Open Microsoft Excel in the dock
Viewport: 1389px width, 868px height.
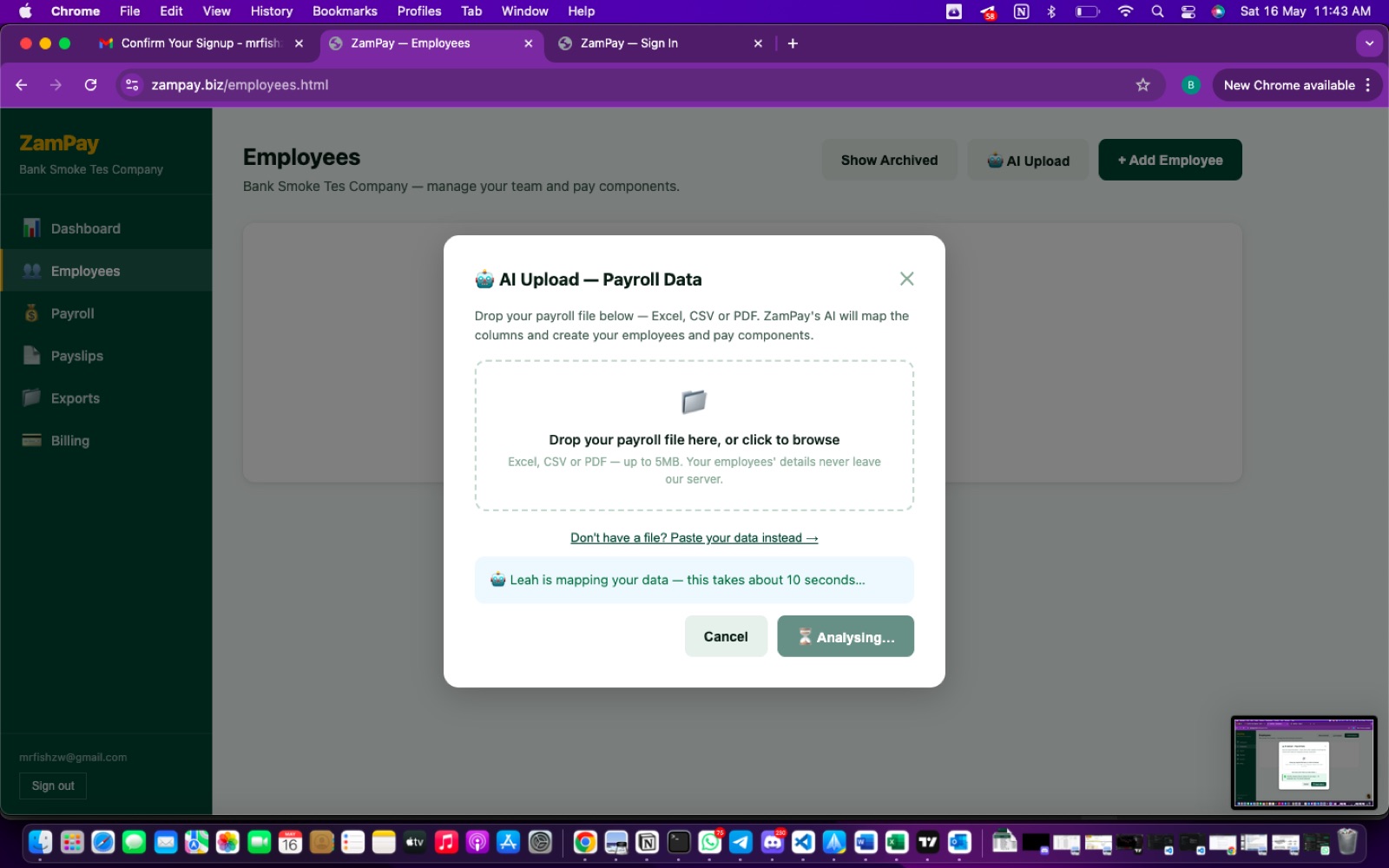(897, 842)
